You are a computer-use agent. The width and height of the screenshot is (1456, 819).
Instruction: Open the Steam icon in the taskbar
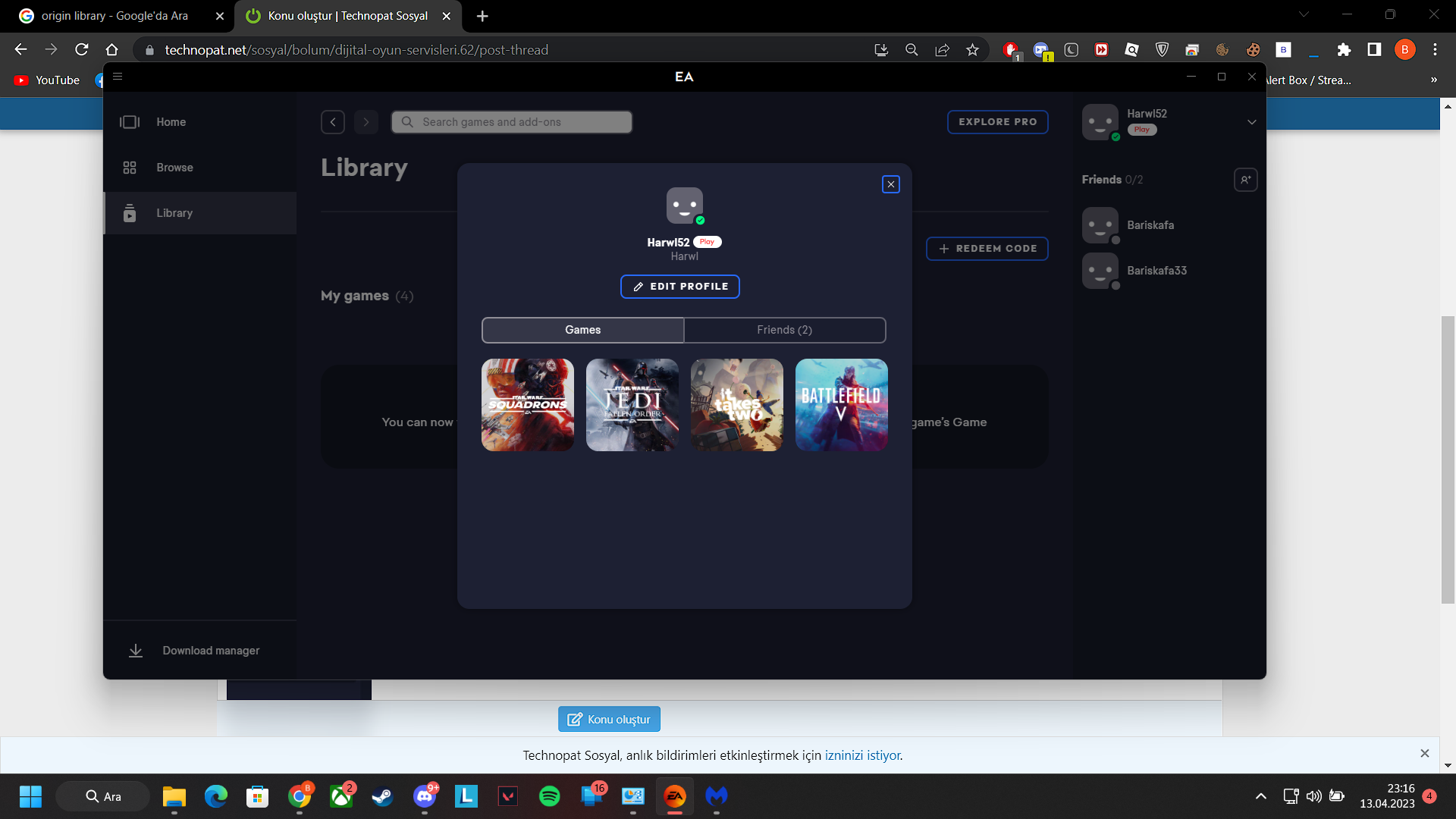[382, 796]
